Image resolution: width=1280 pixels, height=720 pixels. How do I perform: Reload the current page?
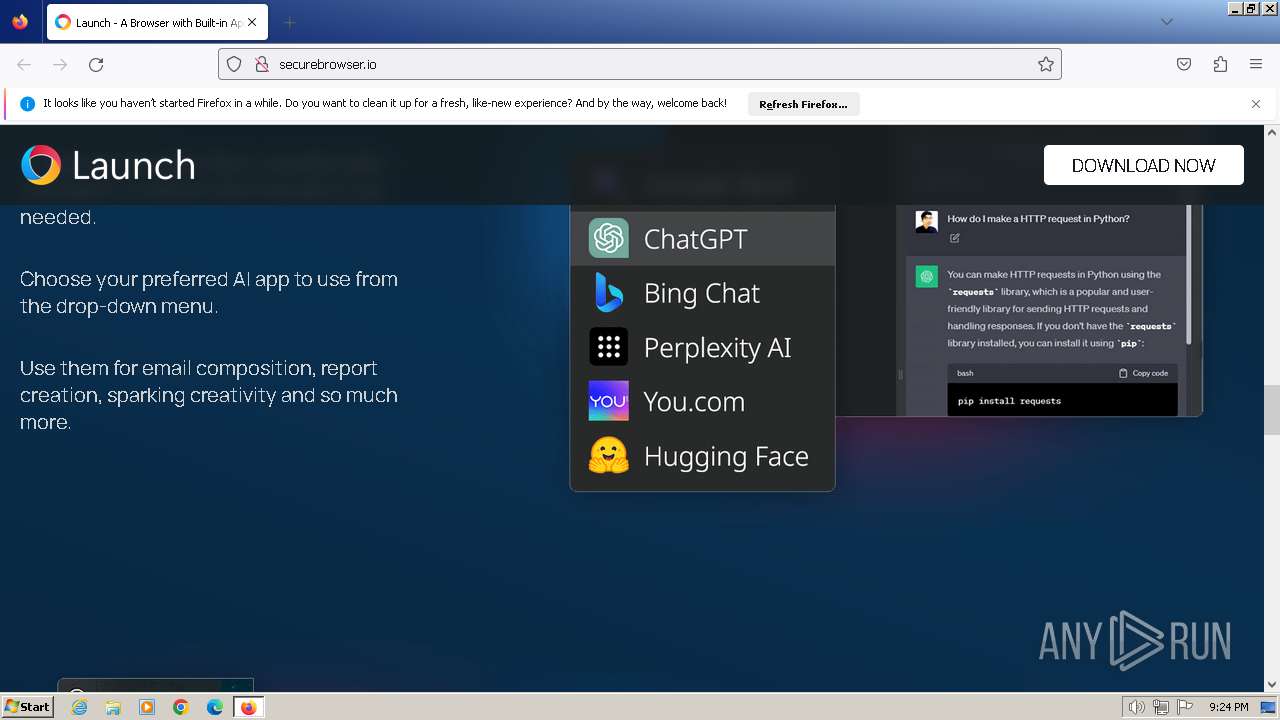[x=96, y=64]
